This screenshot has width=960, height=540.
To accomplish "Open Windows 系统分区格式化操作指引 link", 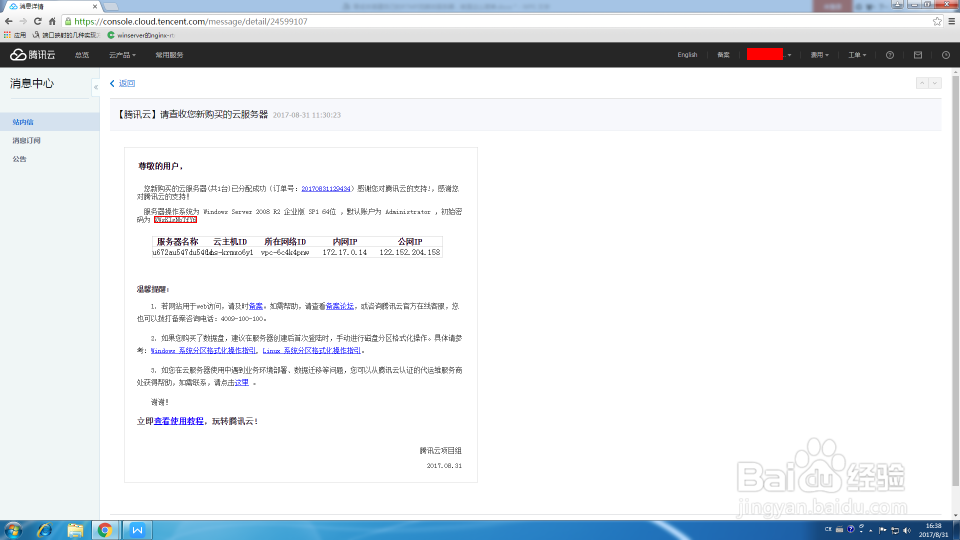I will pyautogui.click(x=203, y=351).
